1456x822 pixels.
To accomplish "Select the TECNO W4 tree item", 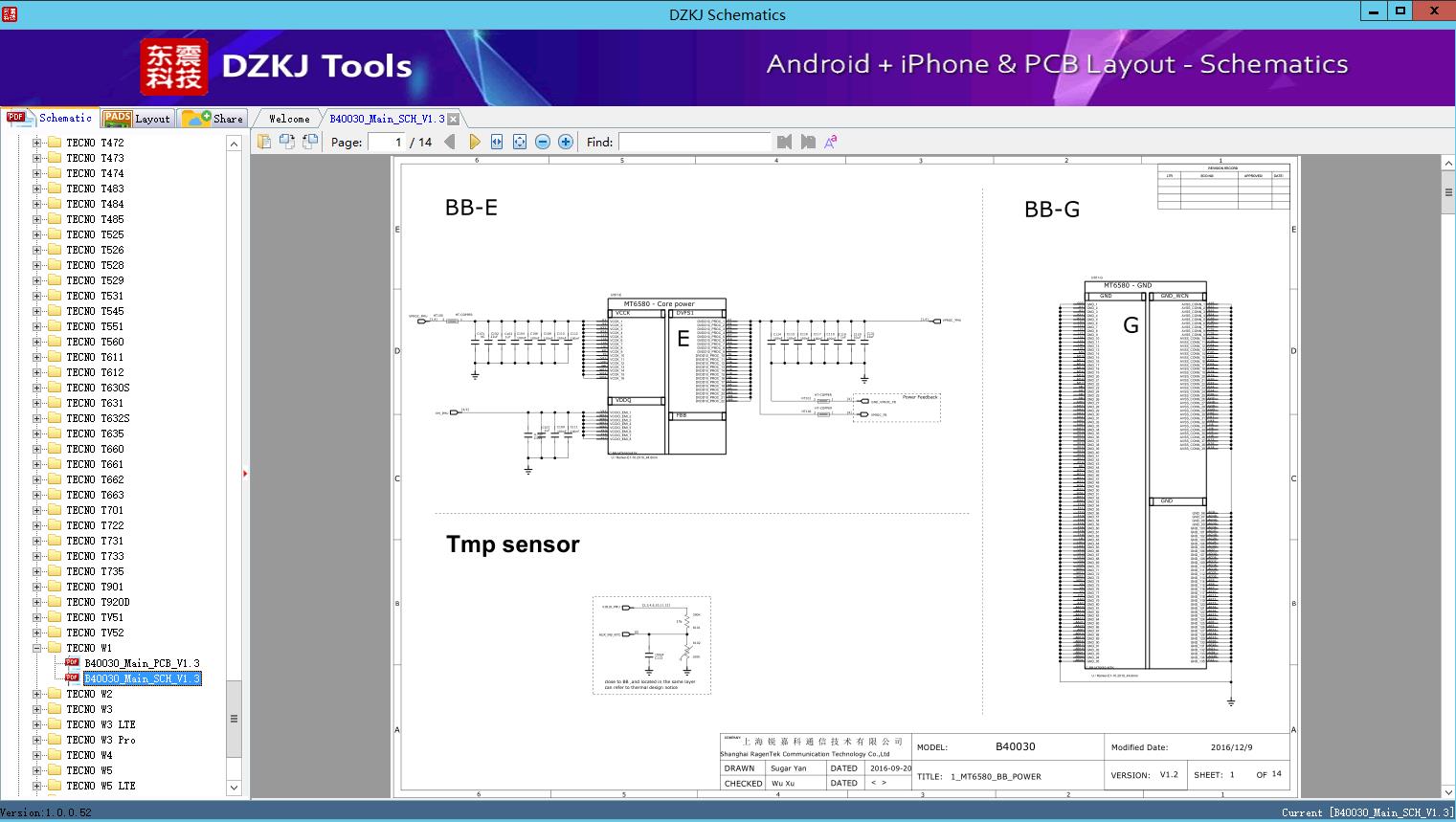I will pyautogui.click(x=89, y=755).
